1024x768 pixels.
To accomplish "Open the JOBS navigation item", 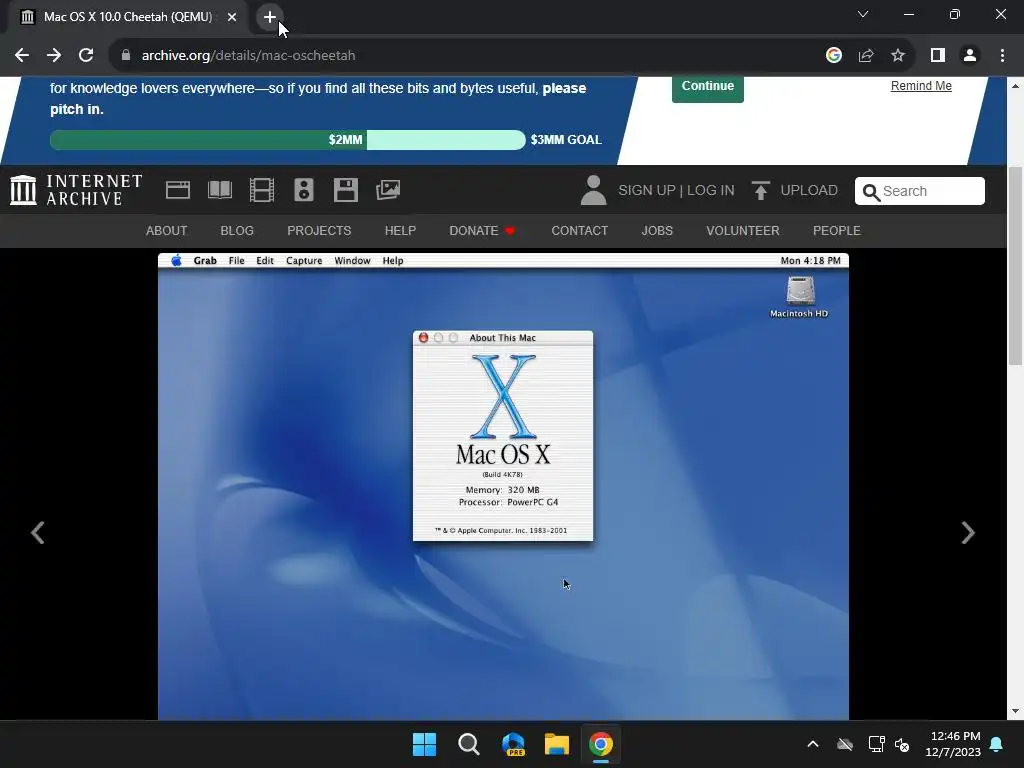I will 657,231.
